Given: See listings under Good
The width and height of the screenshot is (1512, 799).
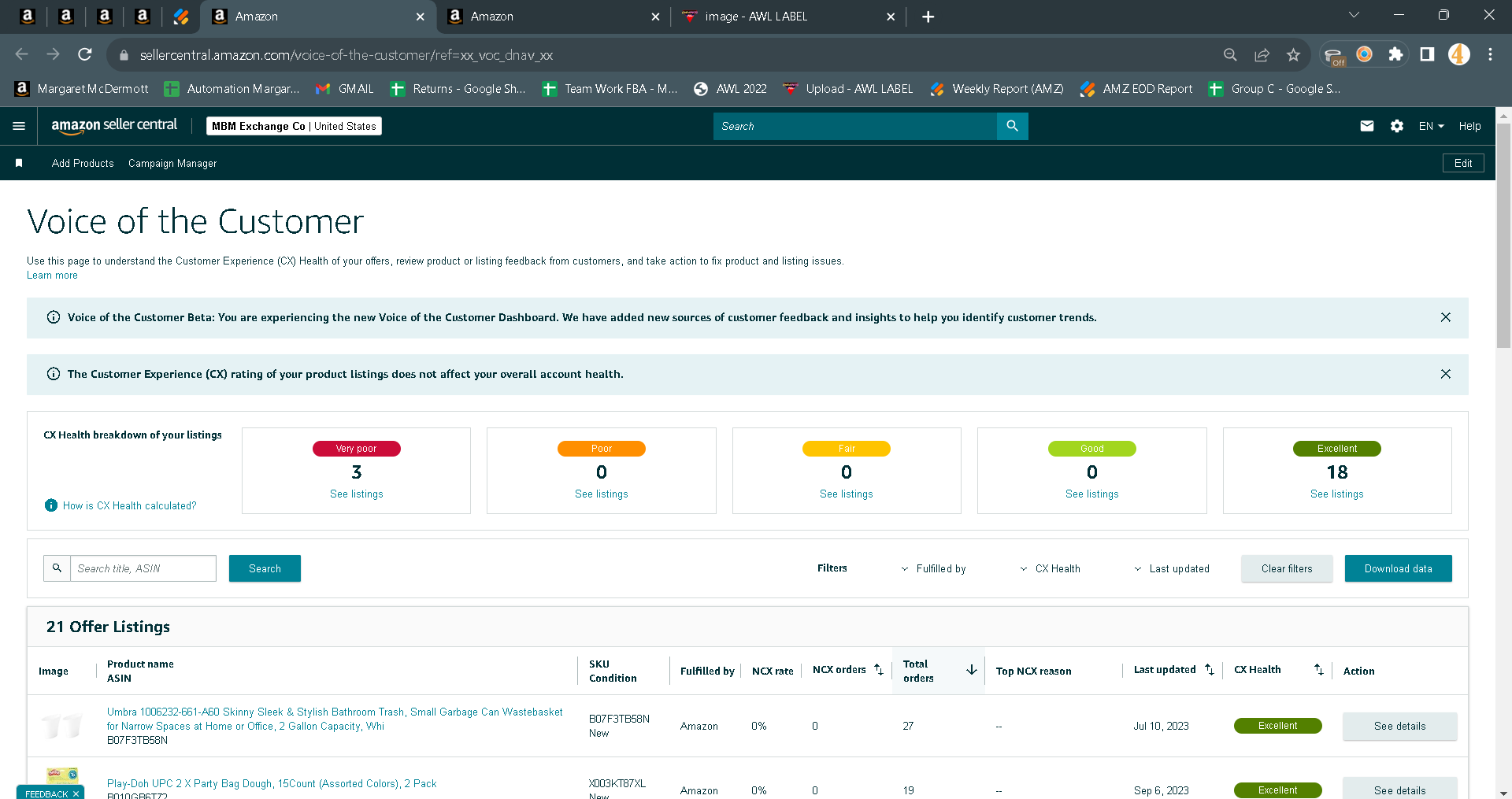Looking at the screenshot, I should tap(1091, 494).
